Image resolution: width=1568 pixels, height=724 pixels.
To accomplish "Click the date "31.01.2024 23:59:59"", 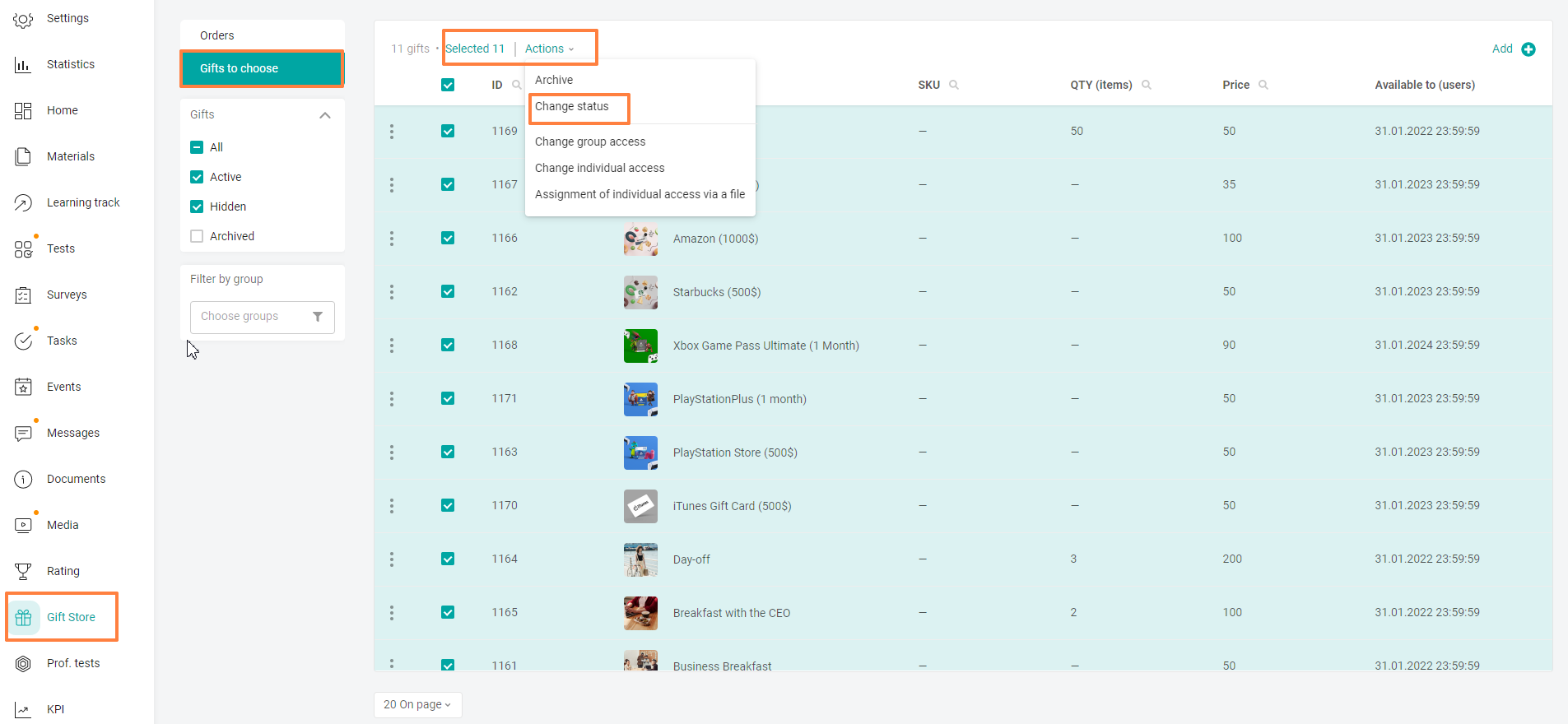I will coord(1427,345).
